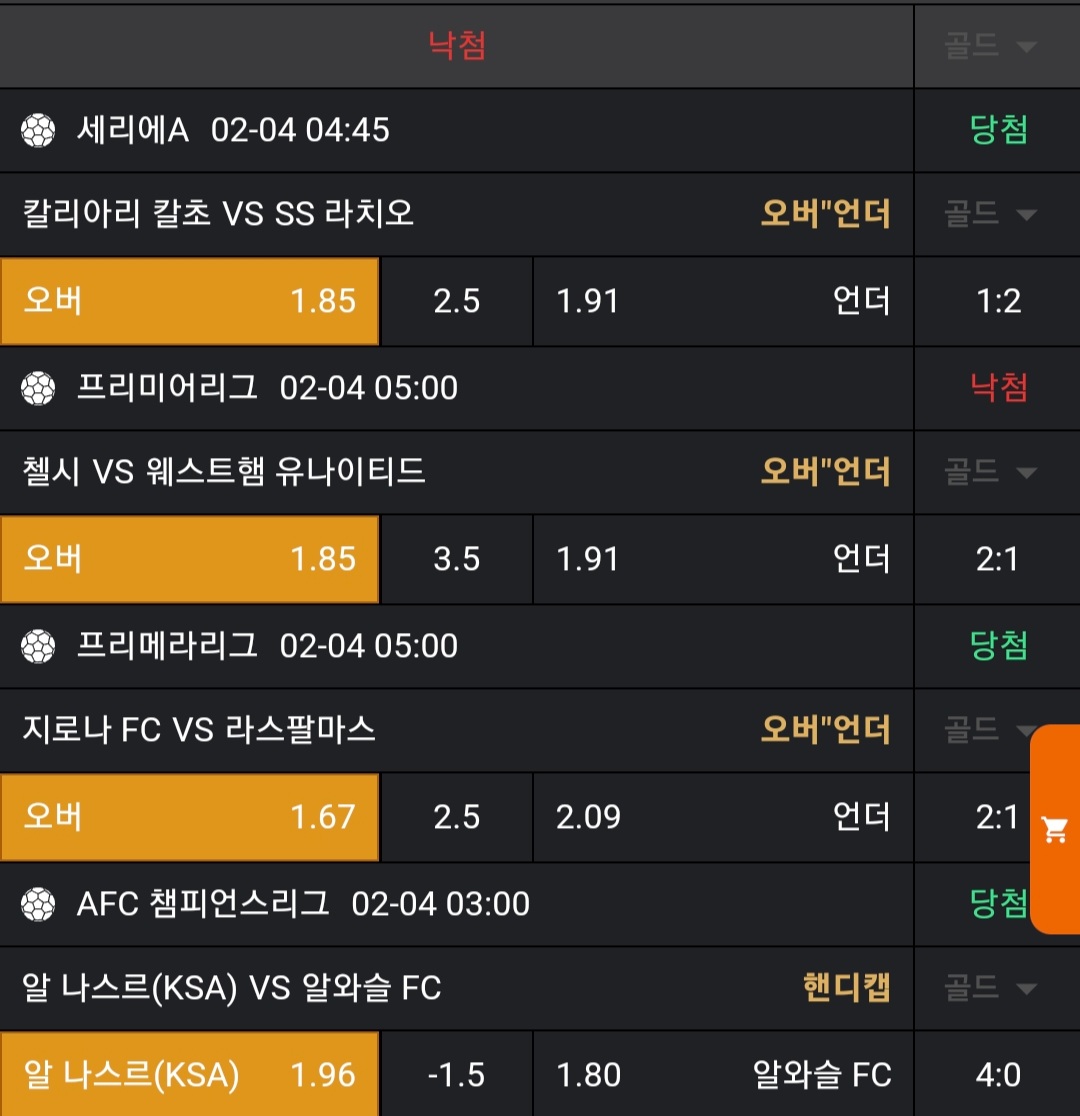The image size is (1080, 1116).
Task: Click the soccer ball icon beside AFC 챔피언스리그
Action: click(x=38, y=904)
